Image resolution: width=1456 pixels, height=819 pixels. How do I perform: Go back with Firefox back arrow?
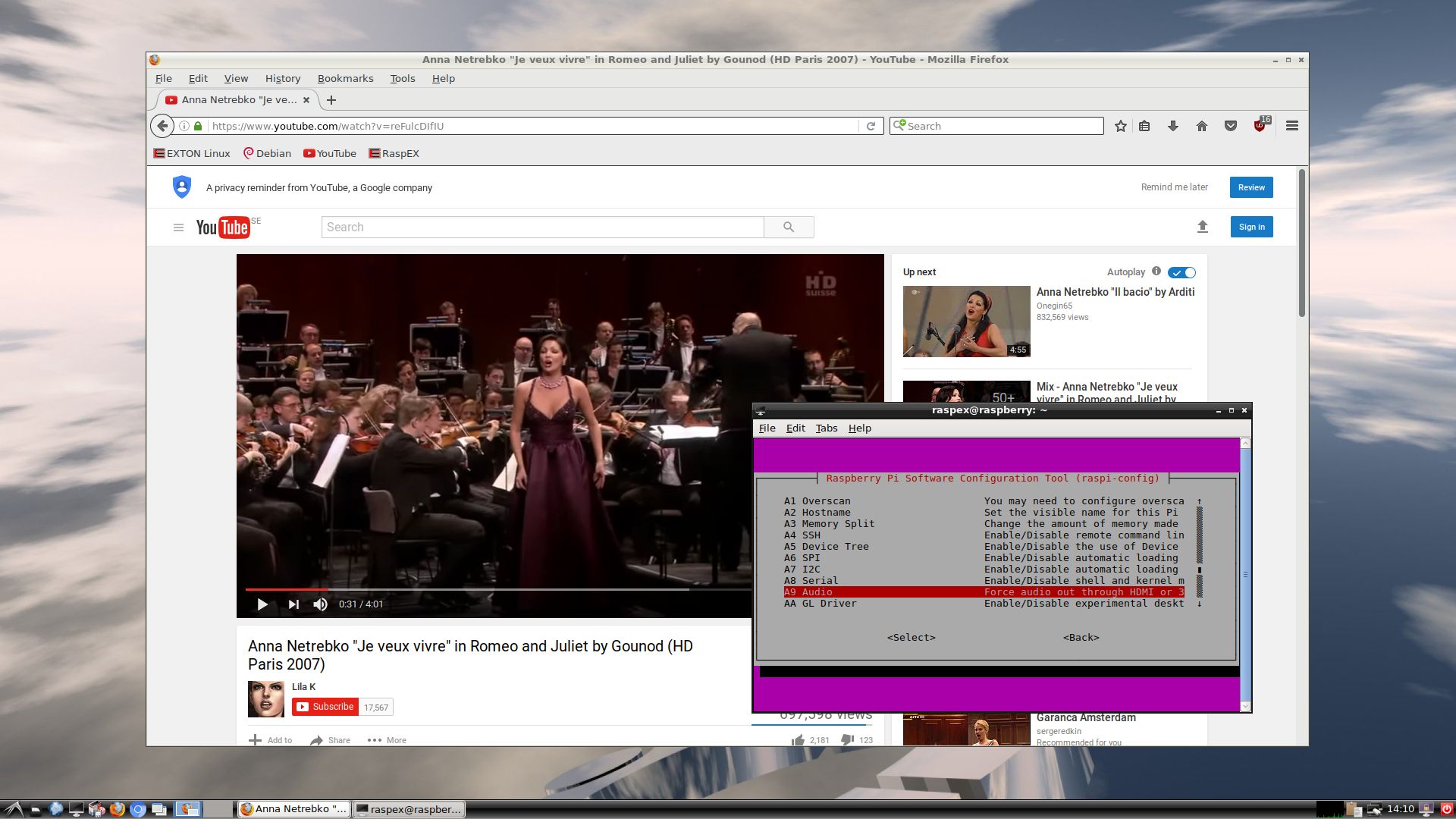tap(162, 126)
